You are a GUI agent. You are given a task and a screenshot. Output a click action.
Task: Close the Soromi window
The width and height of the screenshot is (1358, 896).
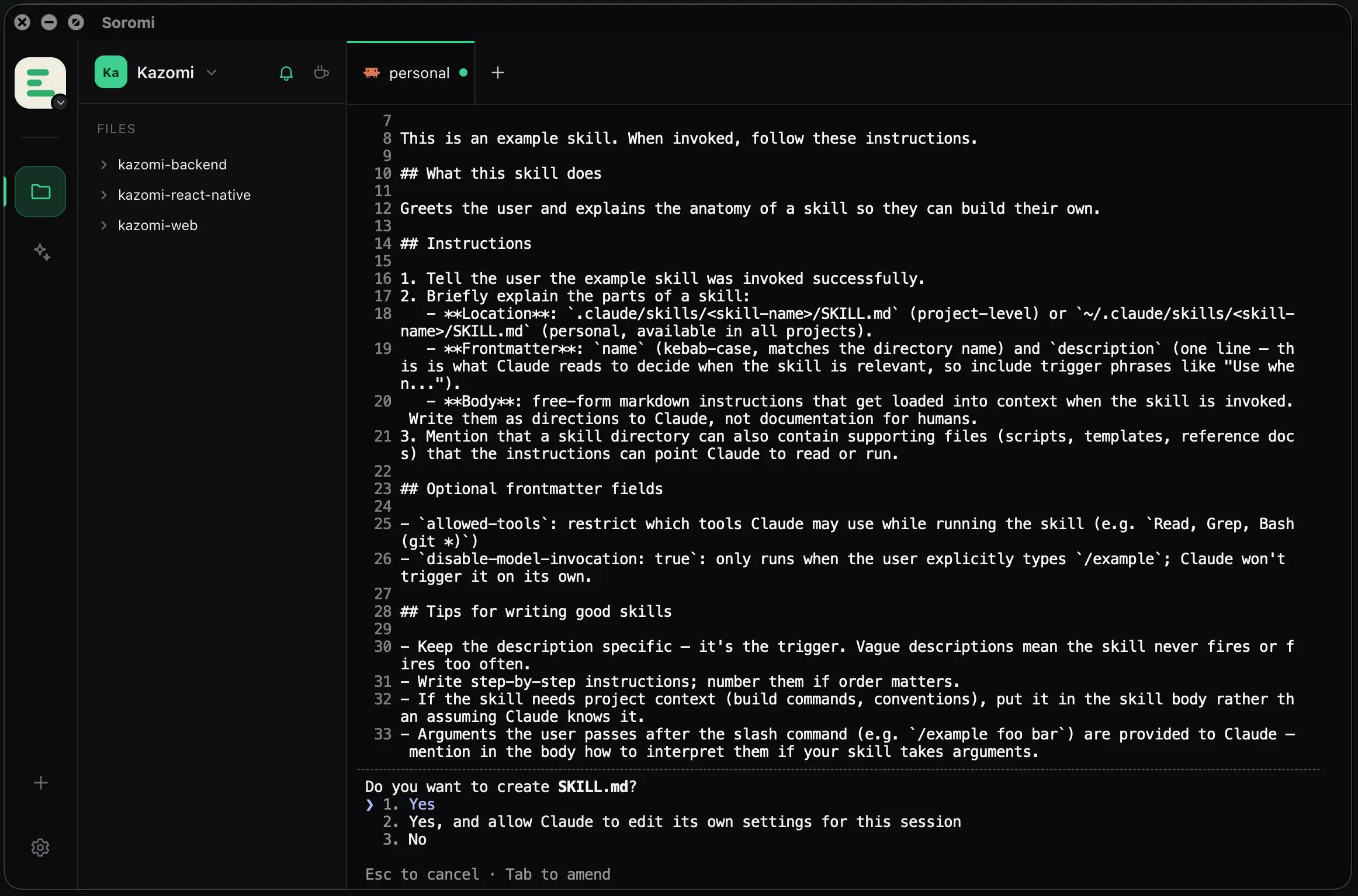coord(22,22)
